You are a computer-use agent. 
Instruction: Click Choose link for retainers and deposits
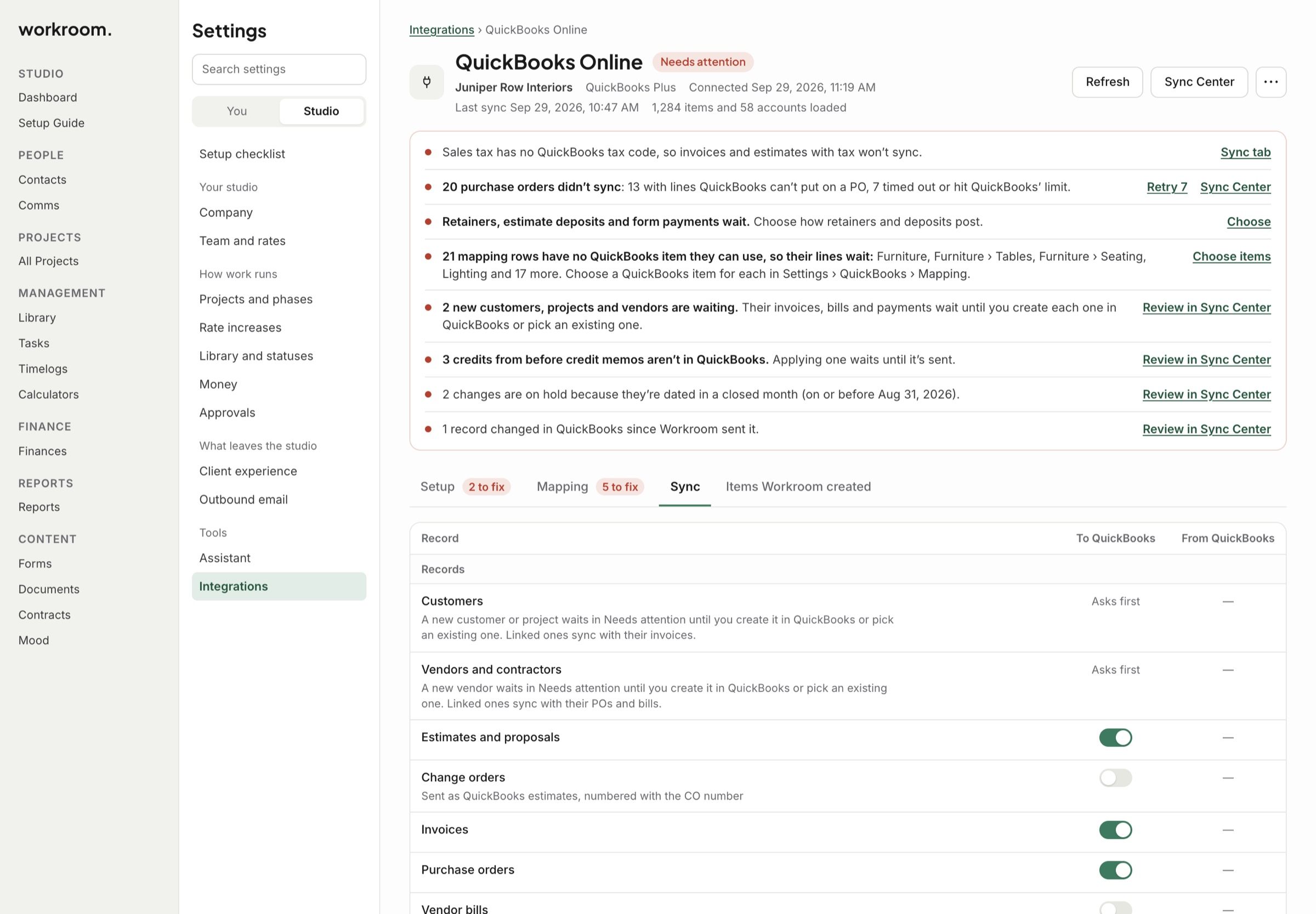click(x=1249, y=222)
